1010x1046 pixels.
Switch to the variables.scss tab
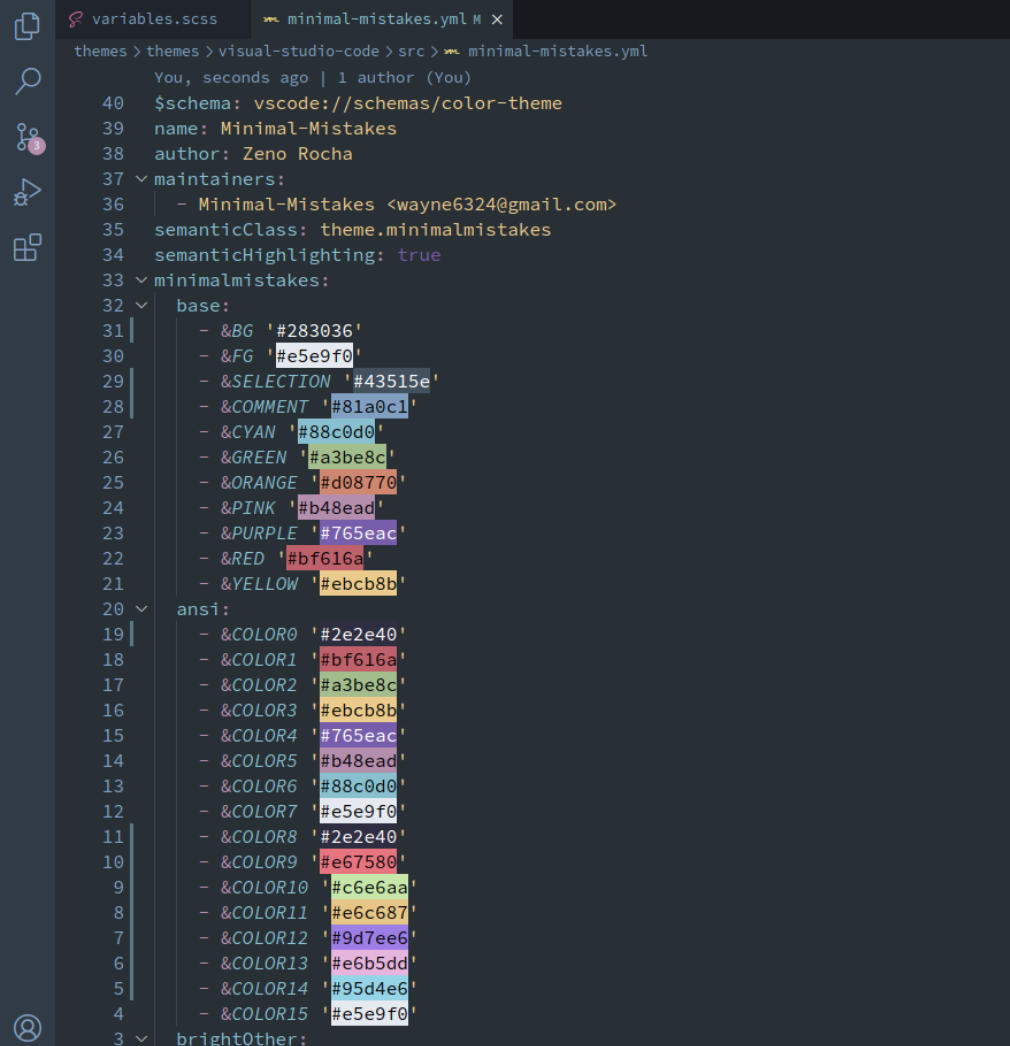pos(153,19)
